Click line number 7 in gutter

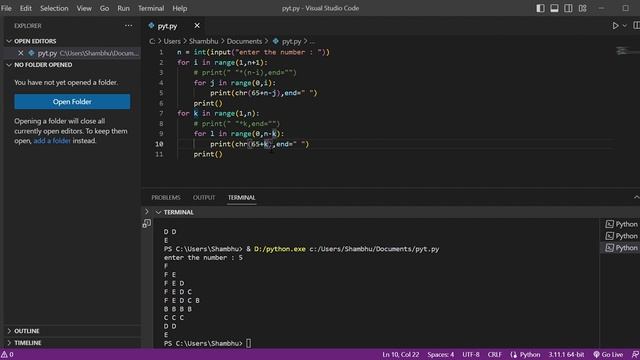point(161,113)
